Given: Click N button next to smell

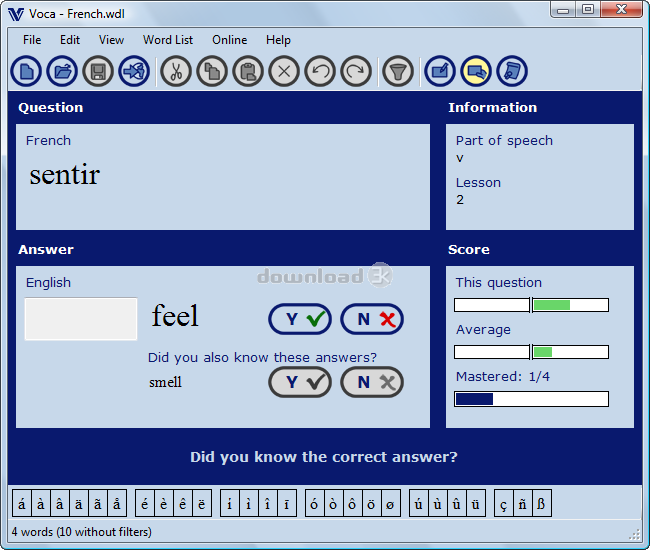Looking at the screenshot, I should point(372,382).
